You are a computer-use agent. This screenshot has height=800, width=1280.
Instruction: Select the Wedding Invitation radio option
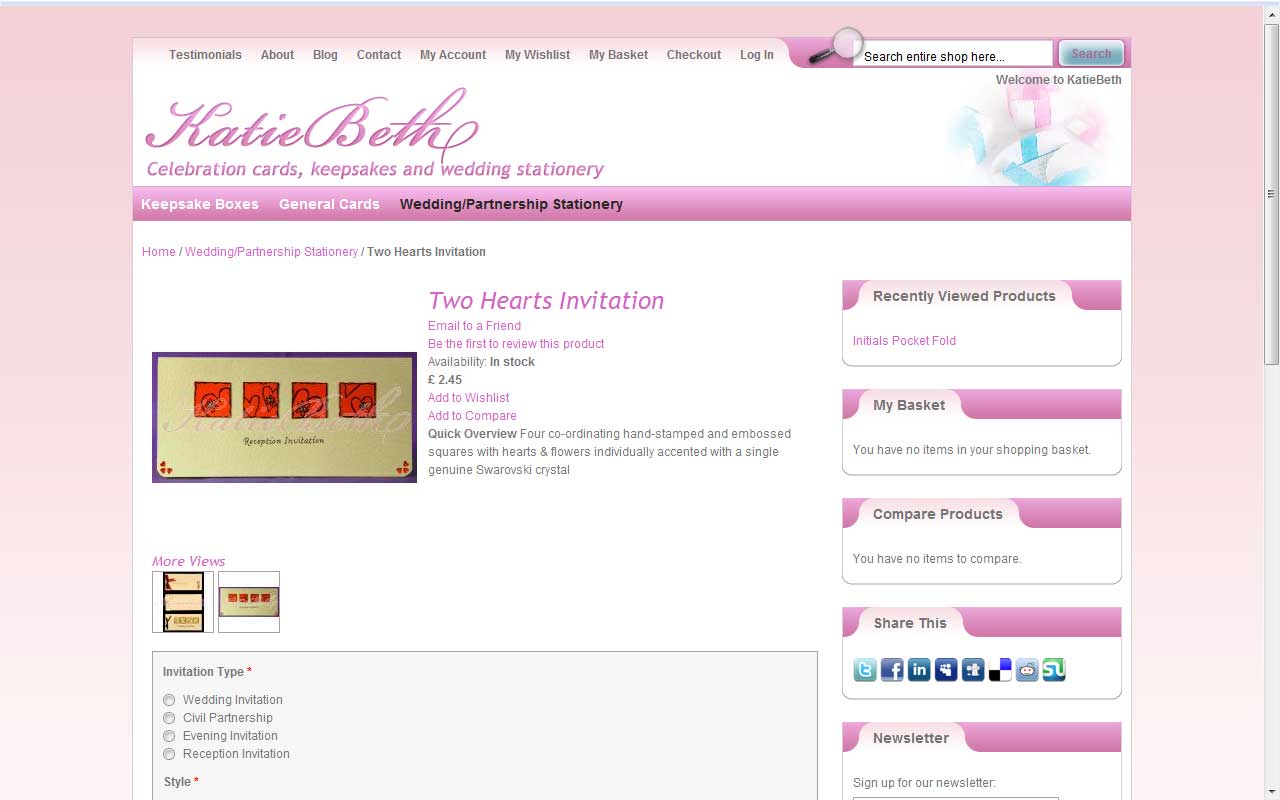tap(169, 700)
